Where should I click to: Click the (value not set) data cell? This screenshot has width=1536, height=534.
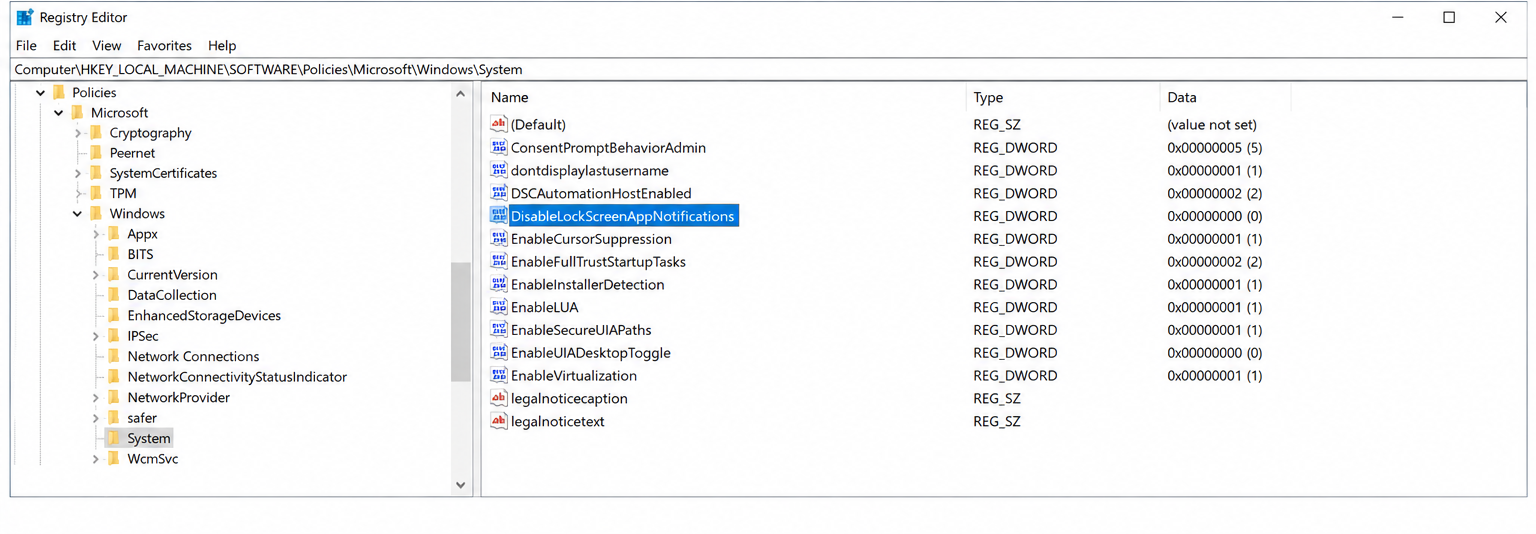(1212, 125)
